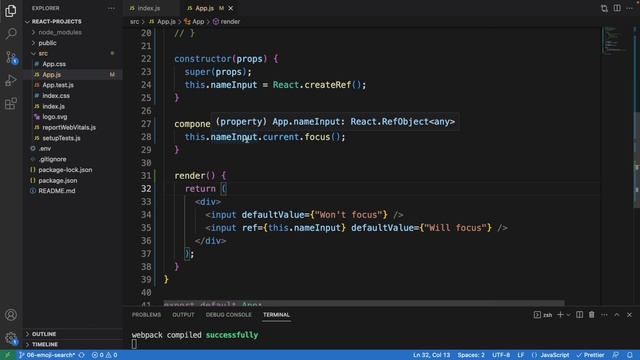Select the App.js editor tab
Image resolution: width=640 pixels, height=360 pixels.
(x=204, y=8)
